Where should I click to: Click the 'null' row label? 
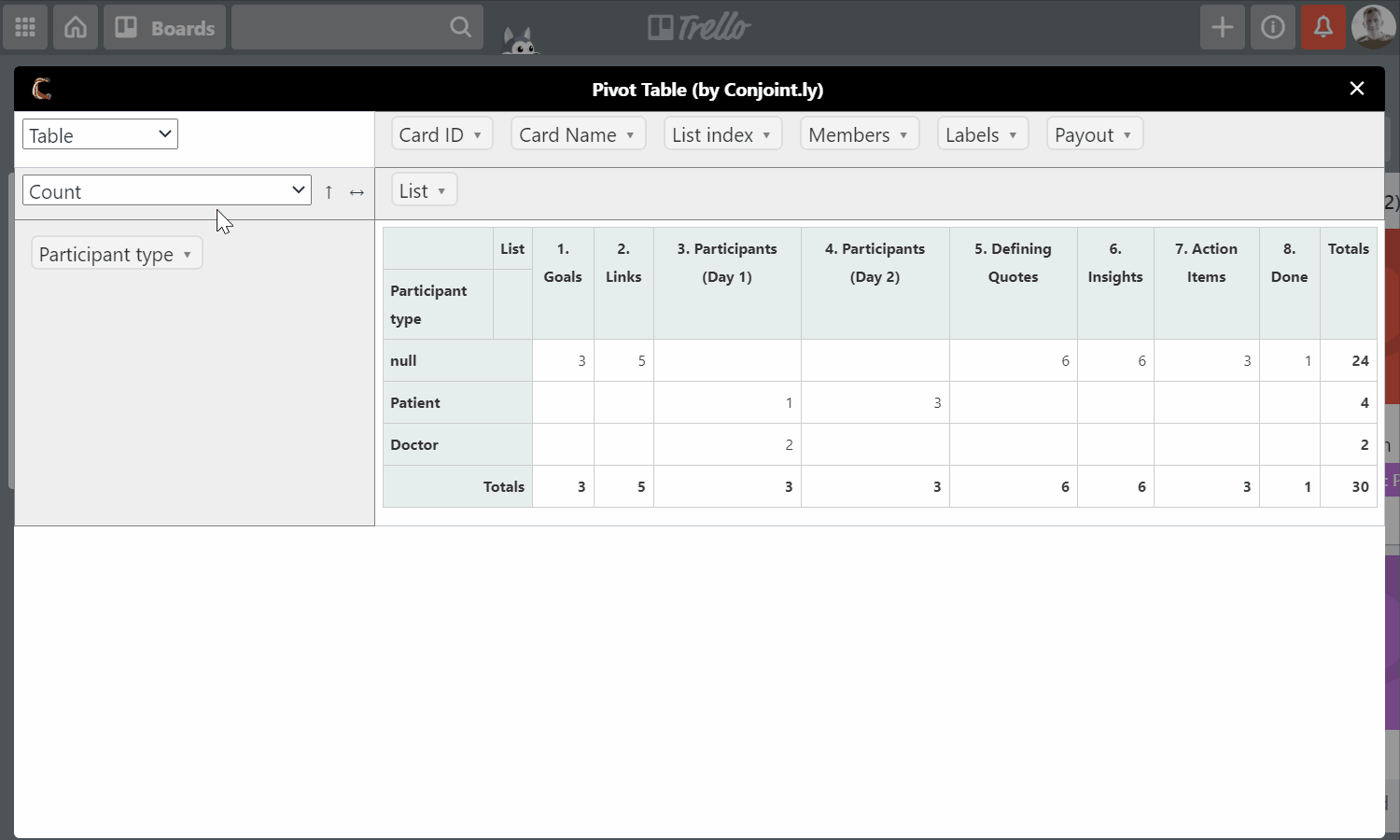click(457, 360)
